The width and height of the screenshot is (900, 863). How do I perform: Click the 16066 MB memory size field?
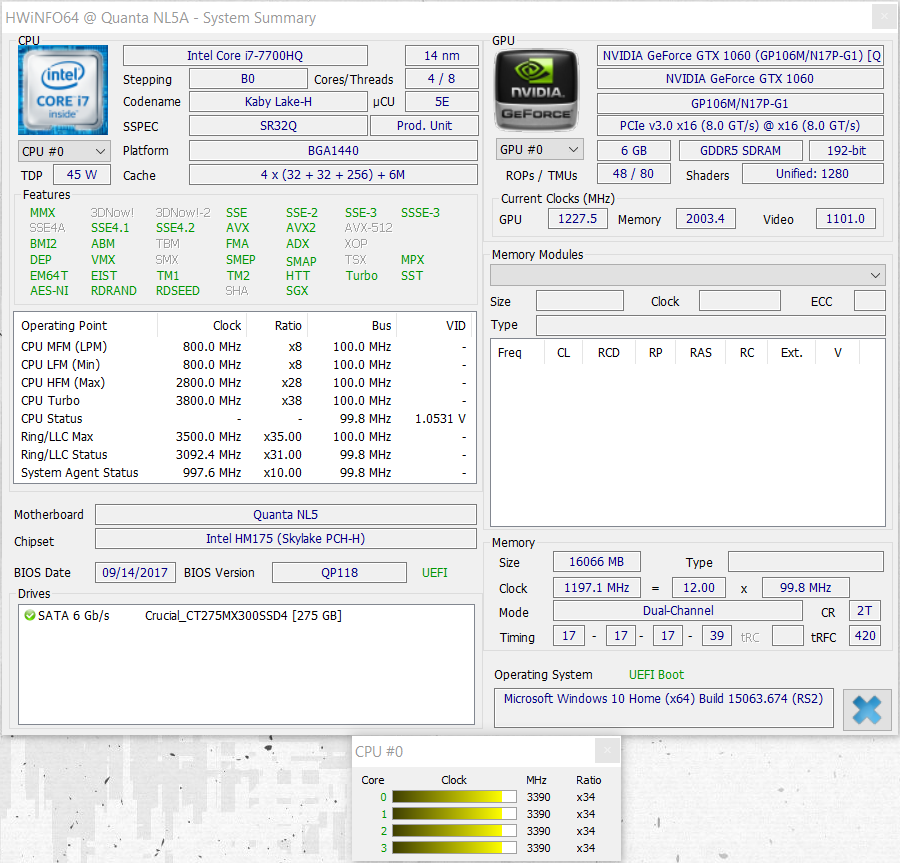coord(596,562)
